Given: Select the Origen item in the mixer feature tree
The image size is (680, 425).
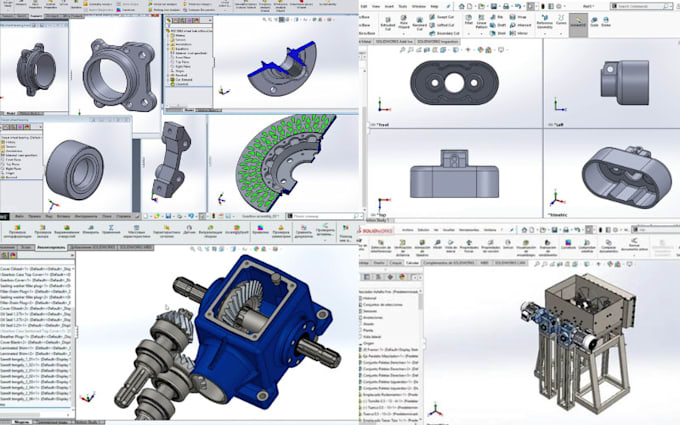Looking at the screenshot, I should 368,343.
